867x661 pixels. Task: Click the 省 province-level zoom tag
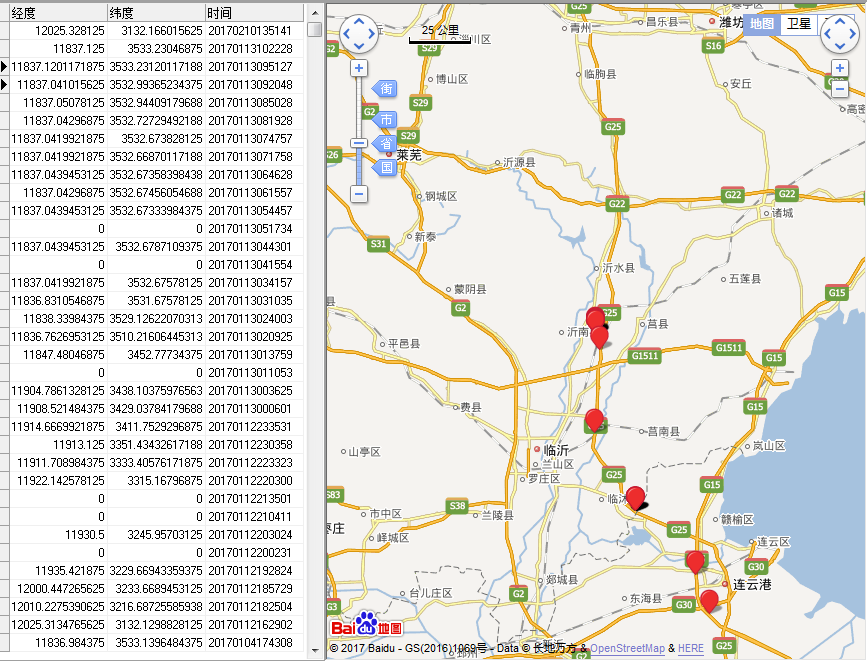click(387, 144)
